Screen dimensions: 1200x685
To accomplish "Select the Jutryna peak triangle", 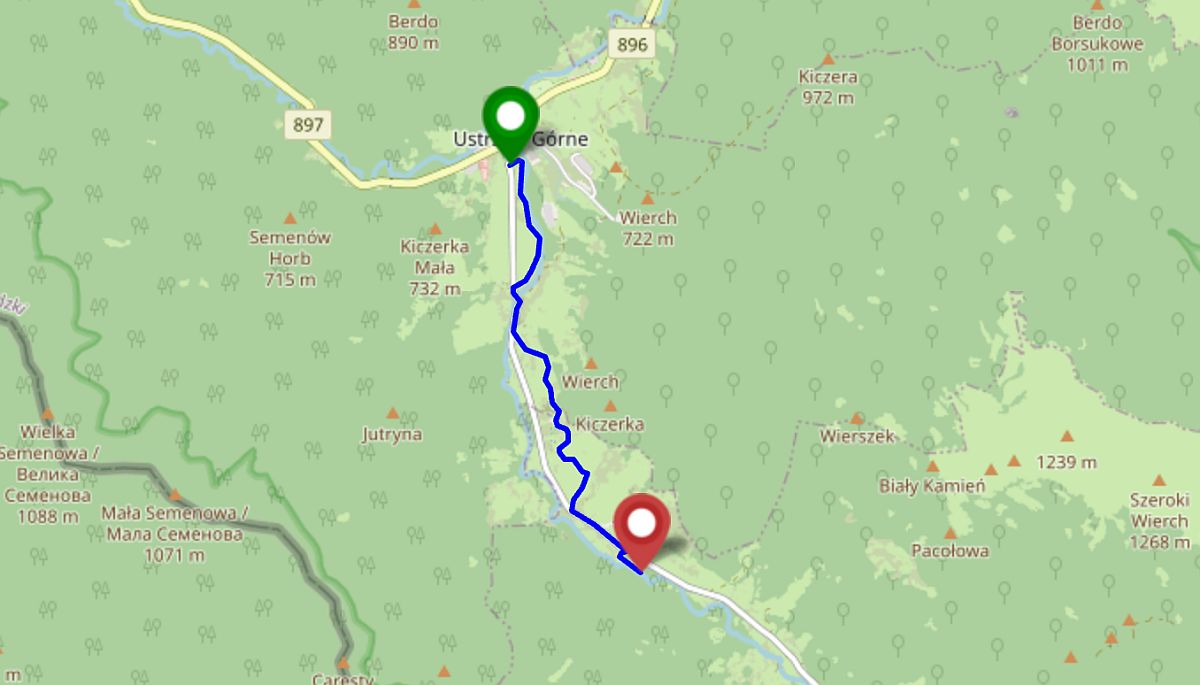I will 392,413.
